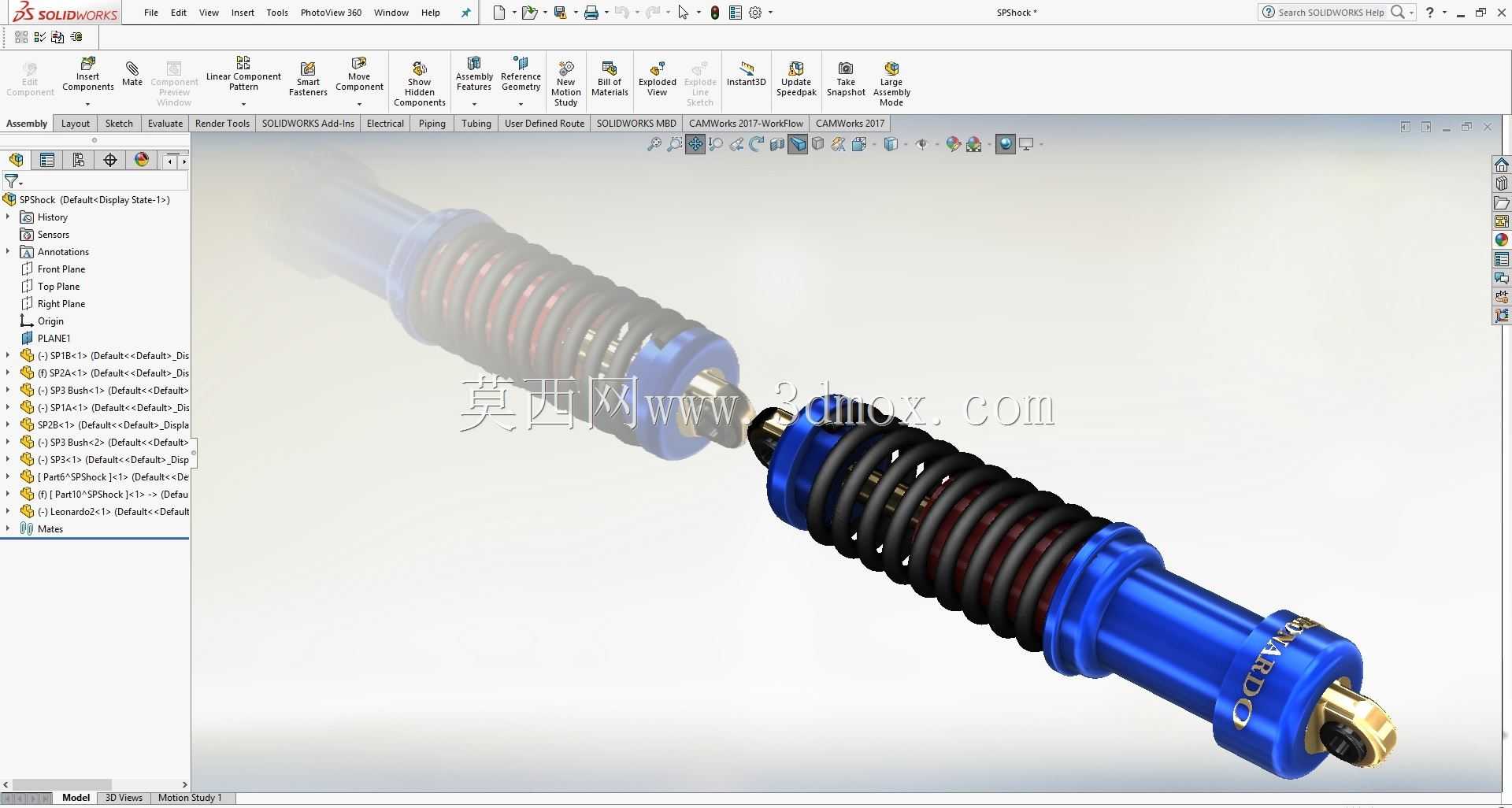Insert a Bill of Materials
The width and height of the screenshot is (1512, 808).
pos(610,79)
